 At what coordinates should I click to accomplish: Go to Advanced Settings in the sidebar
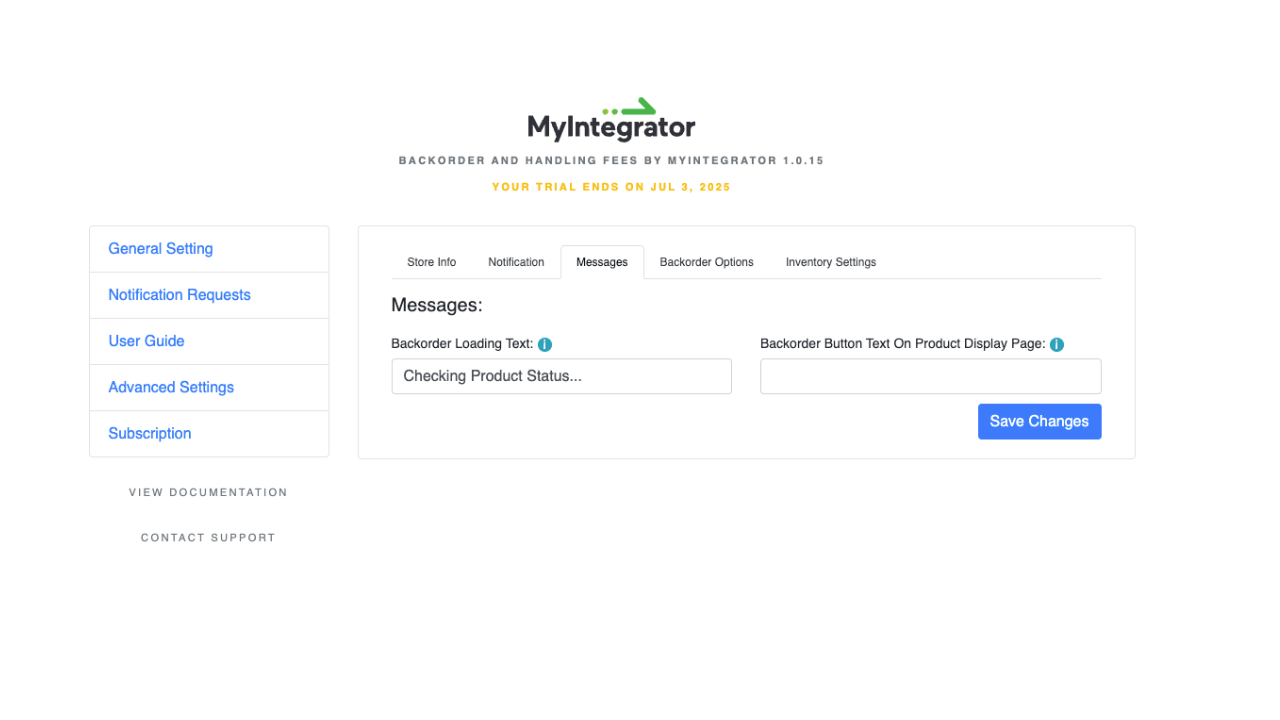[209, 387]
